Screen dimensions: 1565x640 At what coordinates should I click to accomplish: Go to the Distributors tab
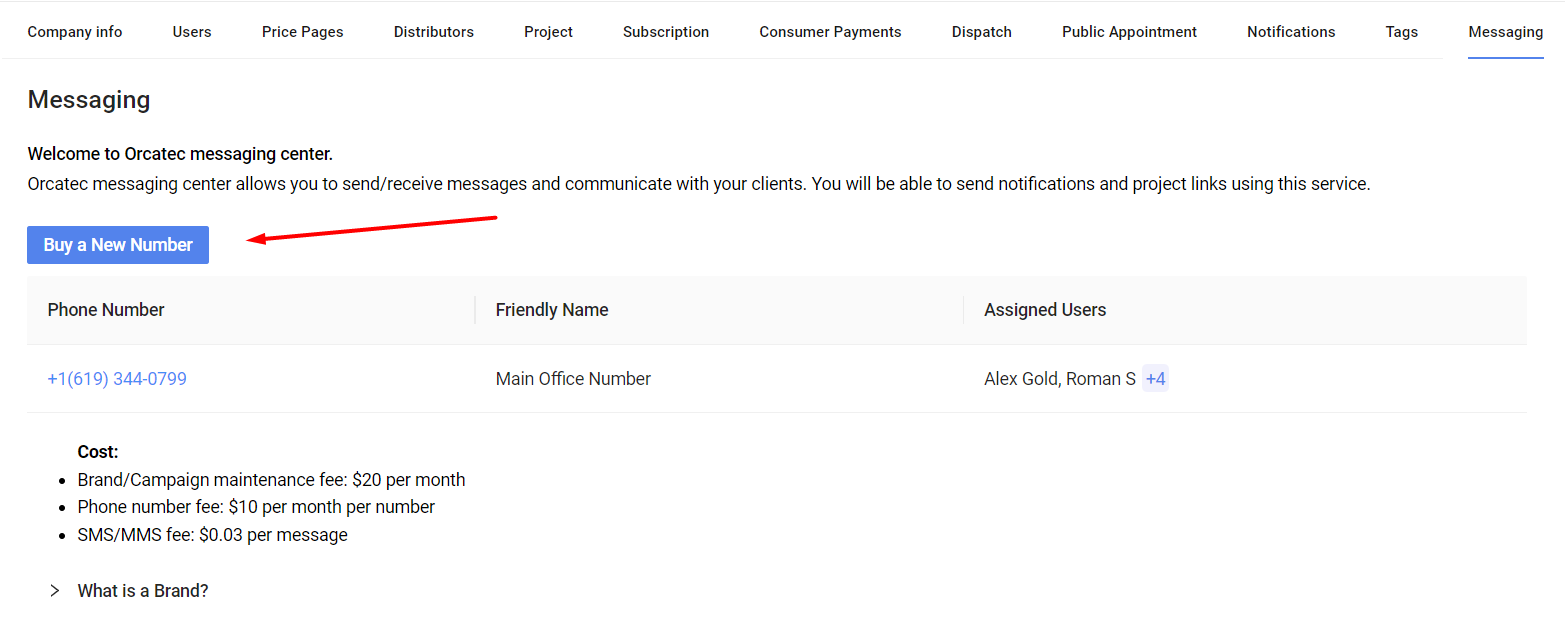(x=434, y=32)
